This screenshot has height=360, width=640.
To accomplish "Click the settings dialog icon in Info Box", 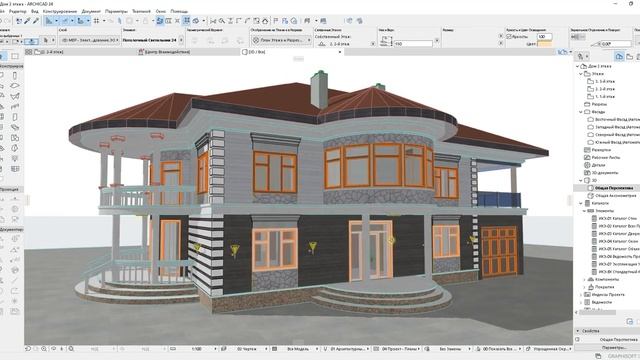I will pyautogui.click(x=31, y=41).
